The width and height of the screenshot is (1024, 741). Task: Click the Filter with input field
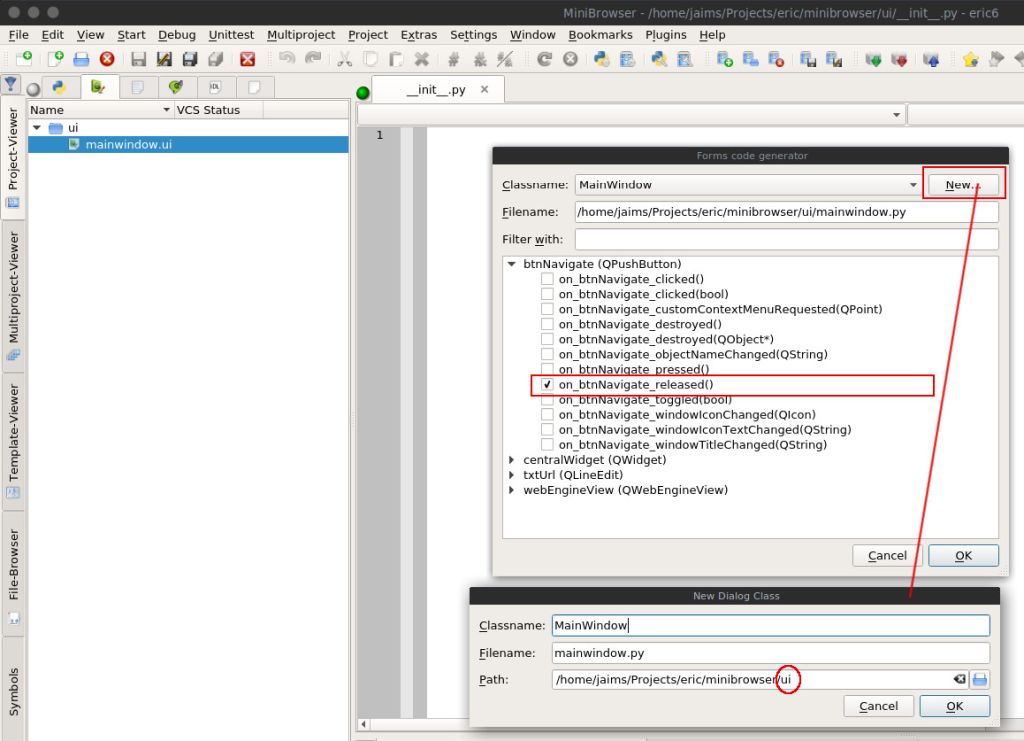786,240
